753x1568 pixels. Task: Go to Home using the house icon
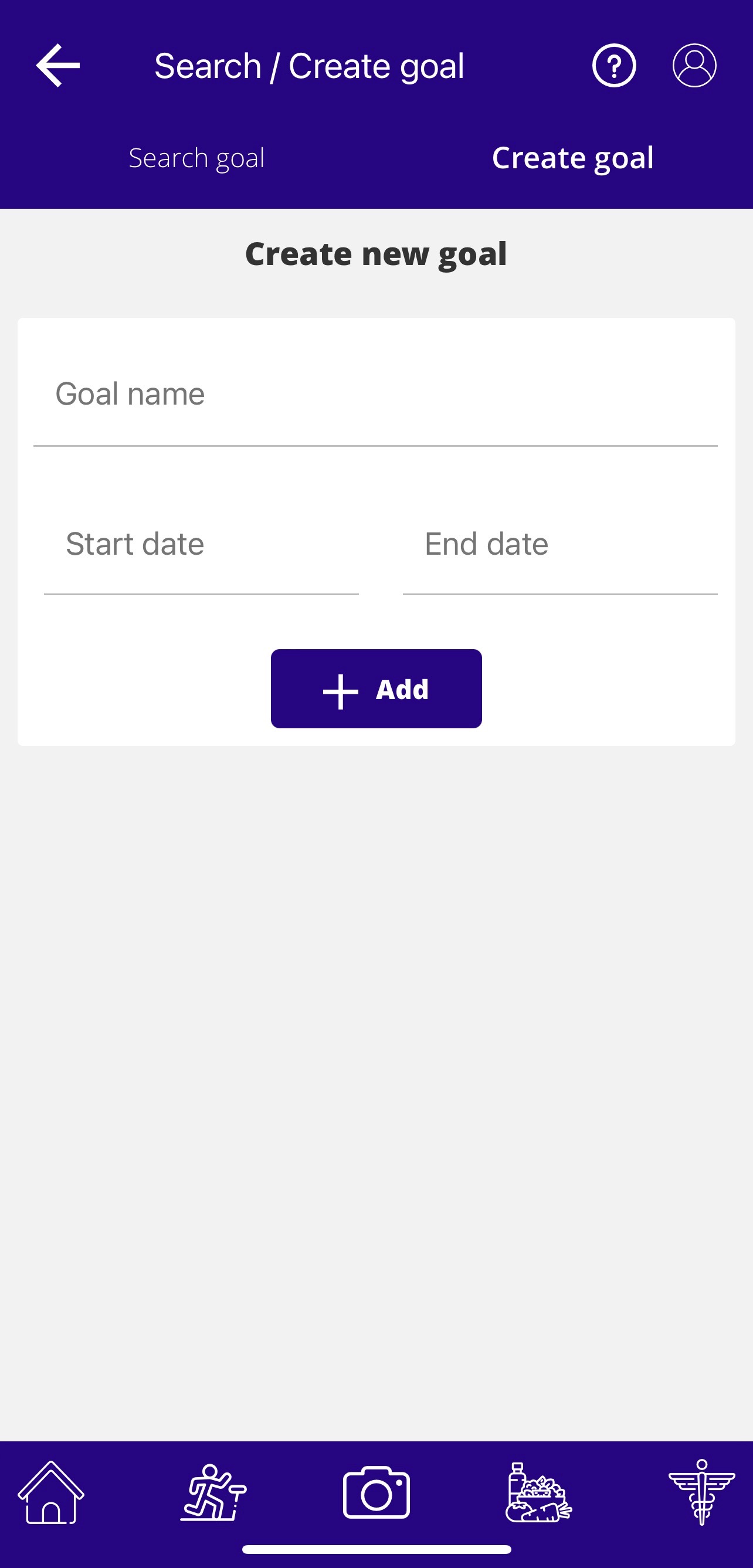point(51,1492)
